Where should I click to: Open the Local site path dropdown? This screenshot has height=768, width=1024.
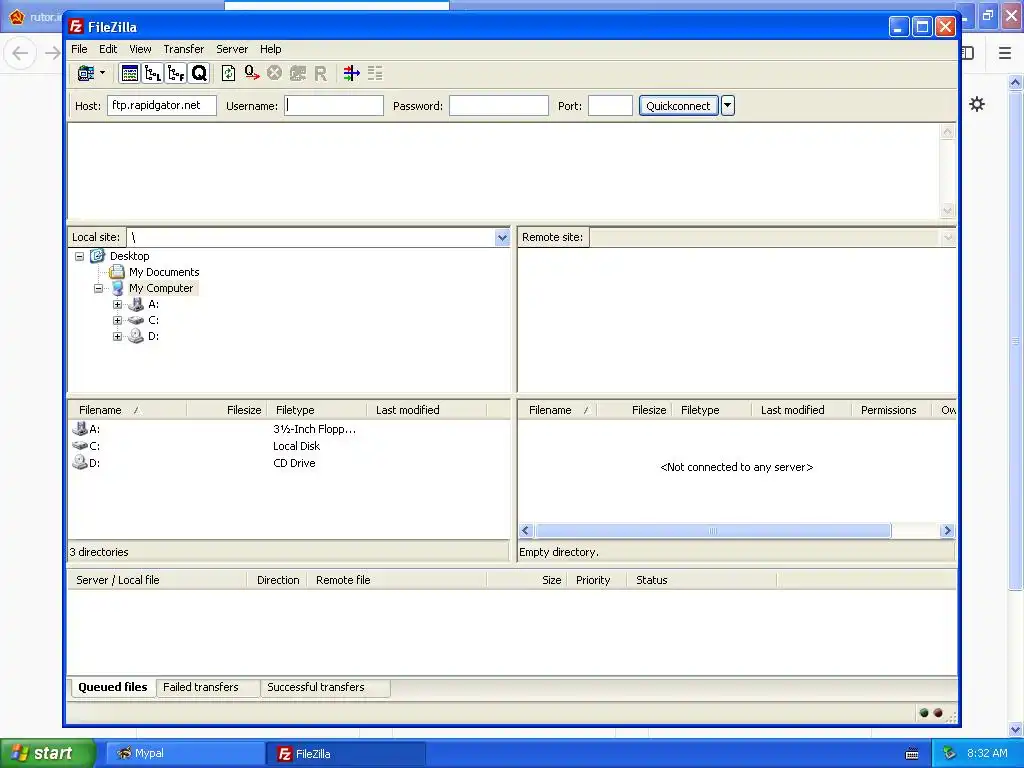point(502,238)
